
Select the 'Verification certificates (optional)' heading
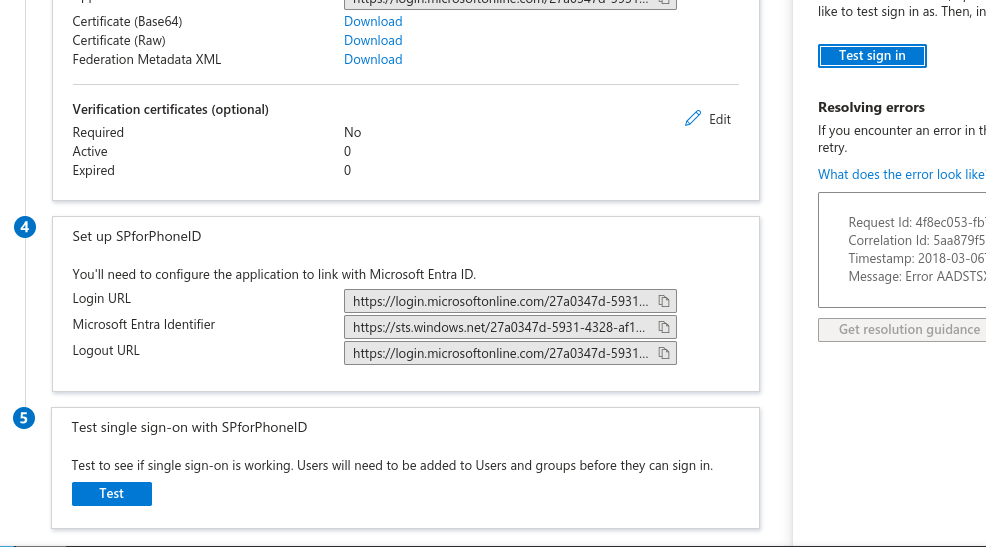170,109
